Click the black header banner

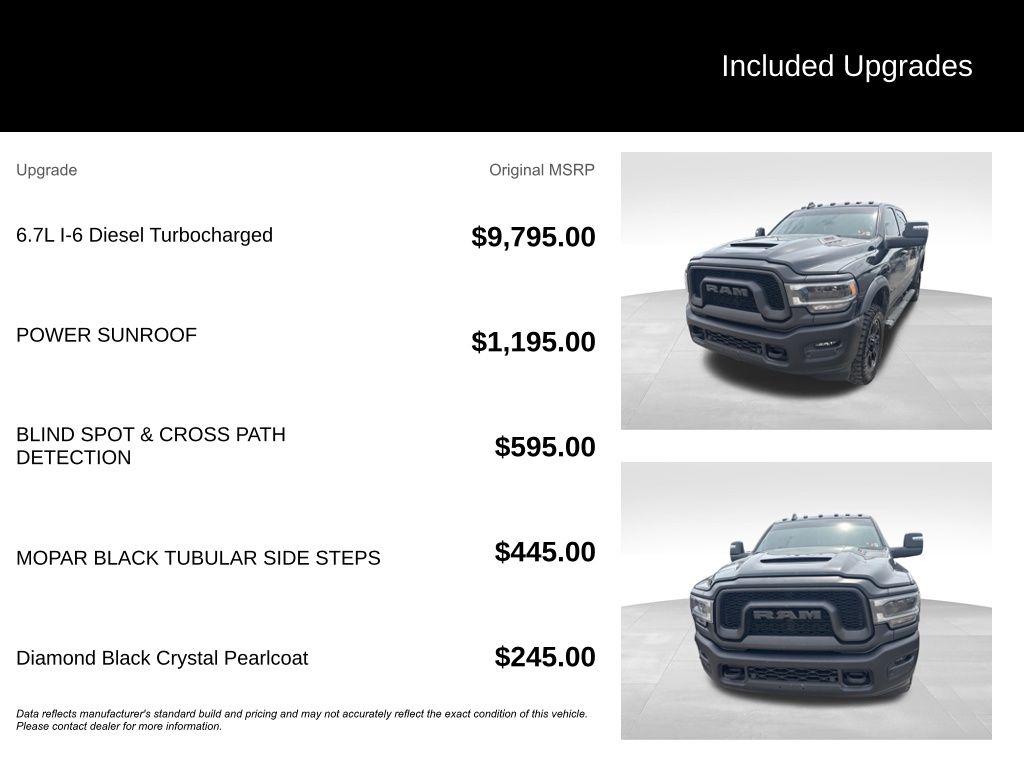click(x=512, y=66)
